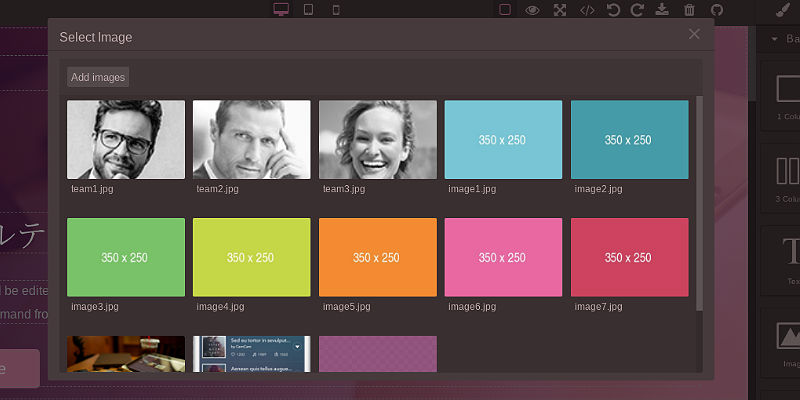Click the Select Image dialog title

[96, 37]
